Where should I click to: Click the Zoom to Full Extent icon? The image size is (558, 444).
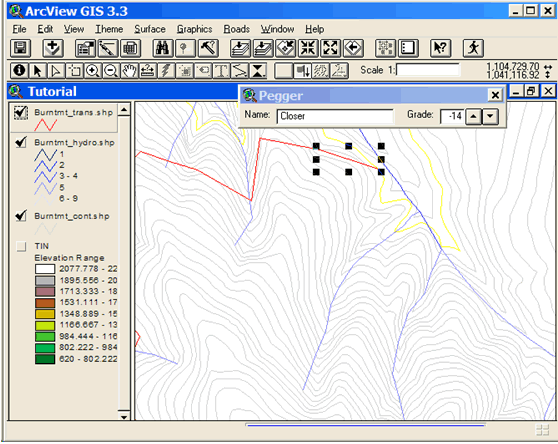pos(240,48)
